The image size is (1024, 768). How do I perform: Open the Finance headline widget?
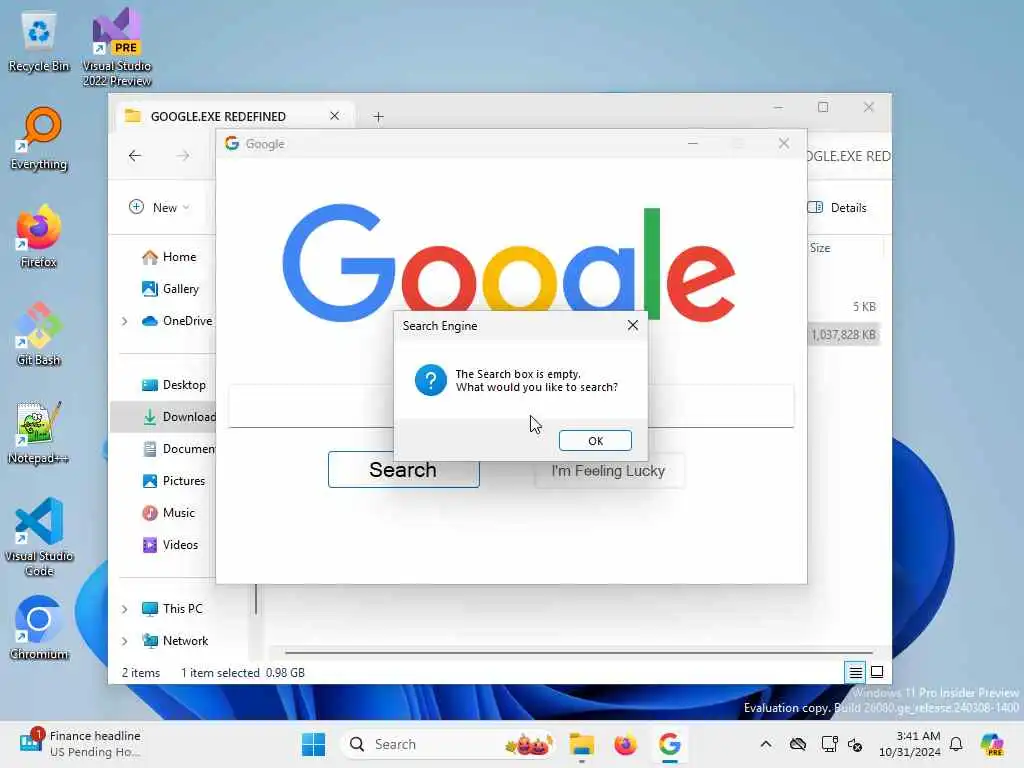point(82,744)
